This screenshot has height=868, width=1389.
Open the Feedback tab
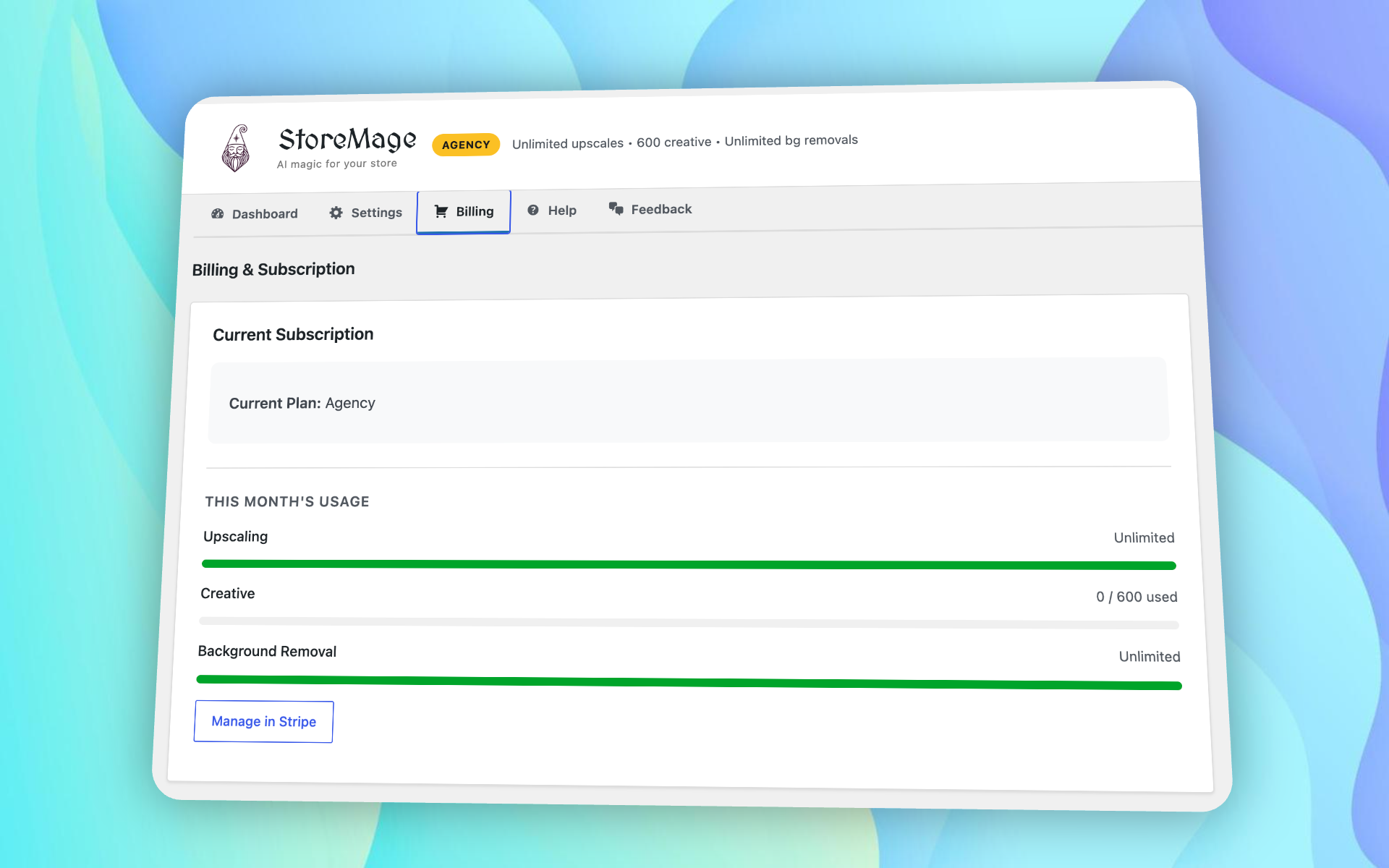(650, 209)
